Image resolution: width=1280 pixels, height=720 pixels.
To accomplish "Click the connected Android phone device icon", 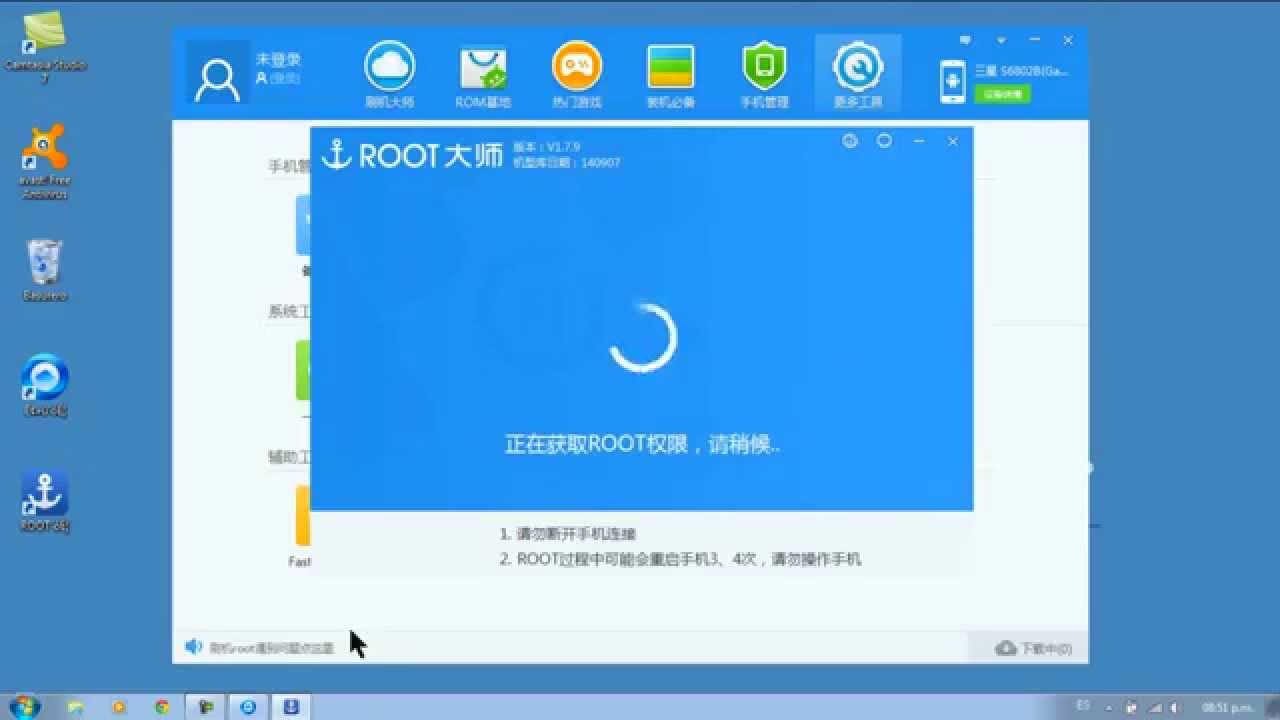I will click(x=952, y=82).
